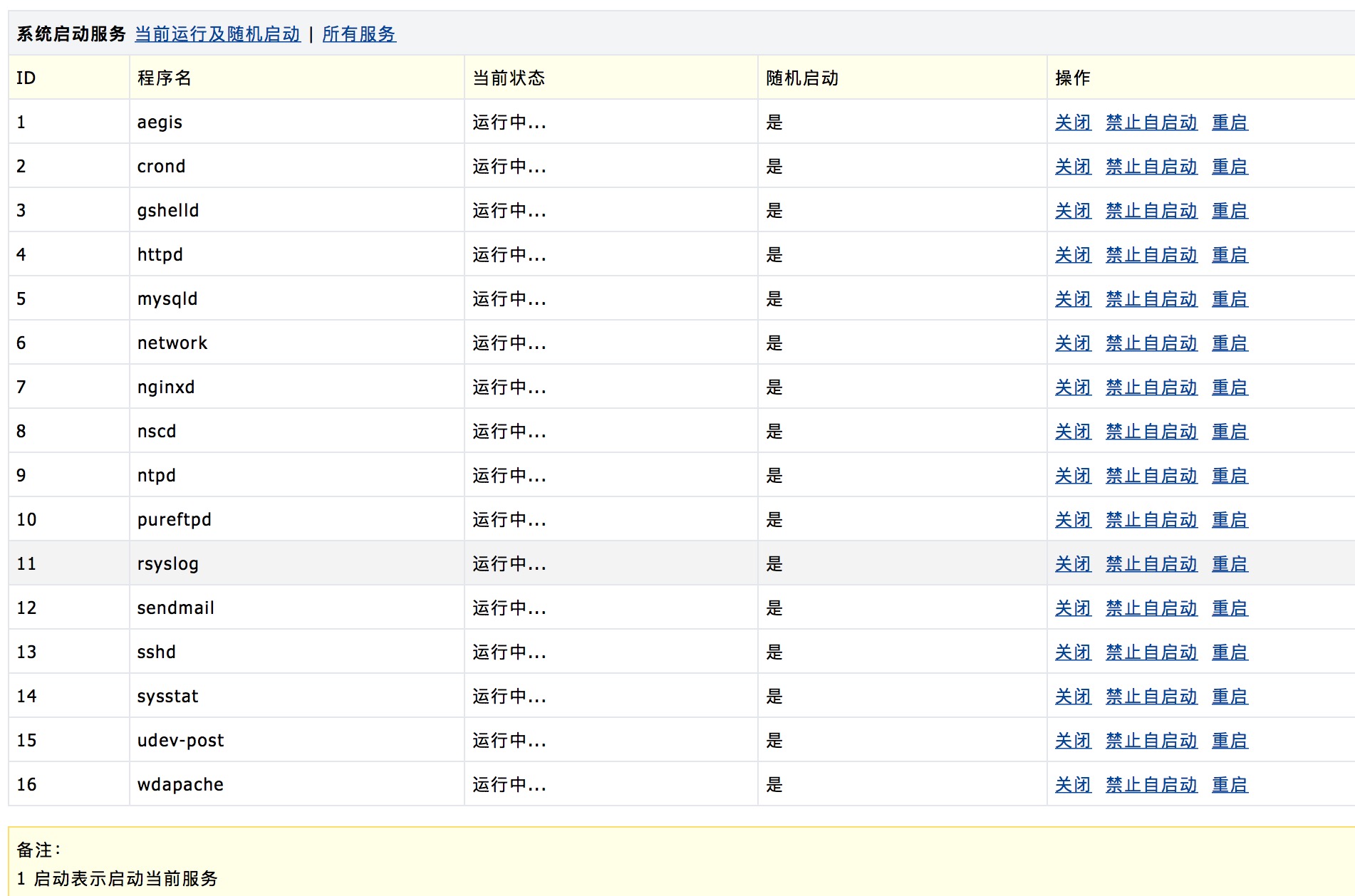Restart sendmail service
The image size is (1355, 896).
click(1230, 608)
